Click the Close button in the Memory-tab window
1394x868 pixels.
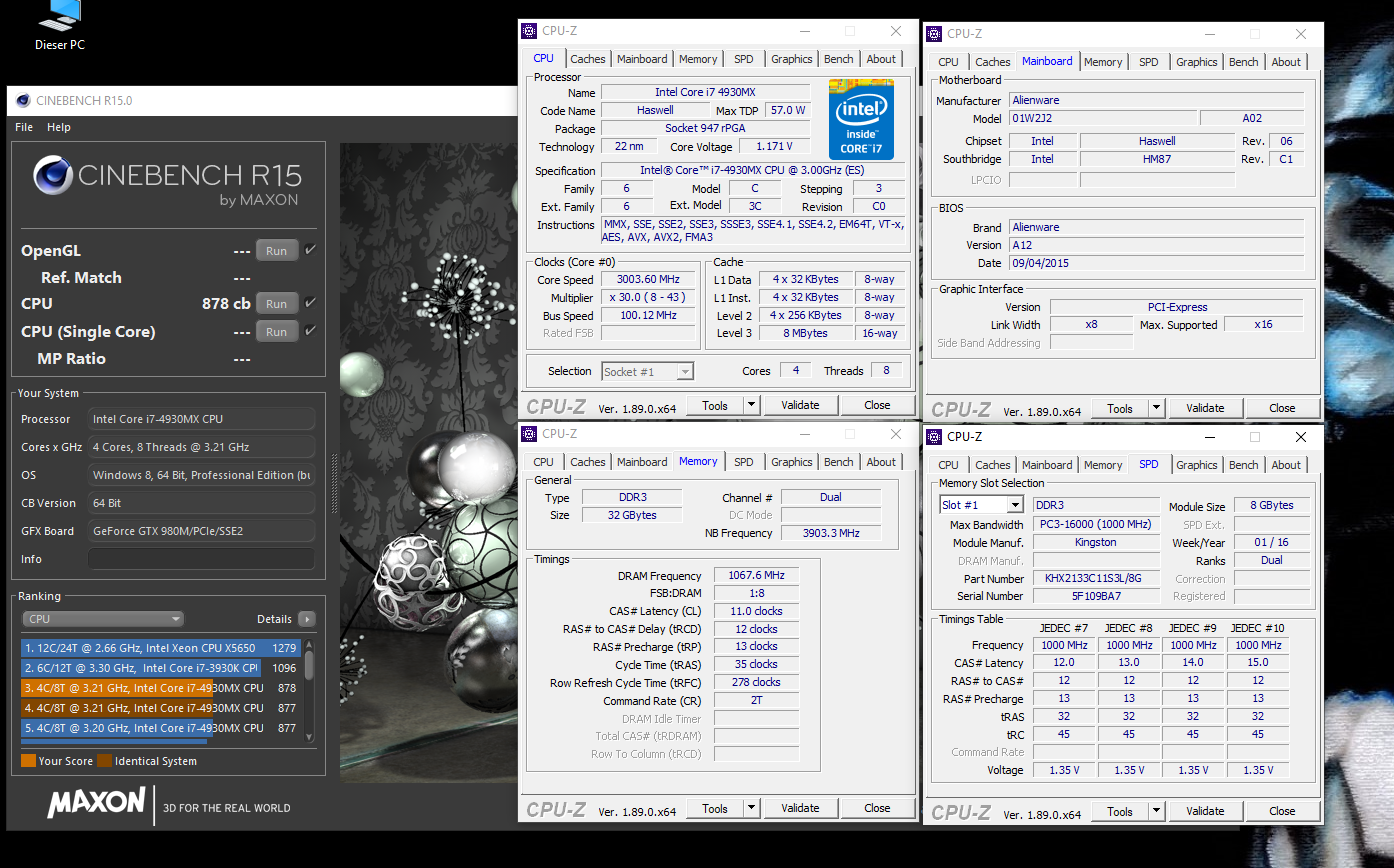[x=877, y=808]
